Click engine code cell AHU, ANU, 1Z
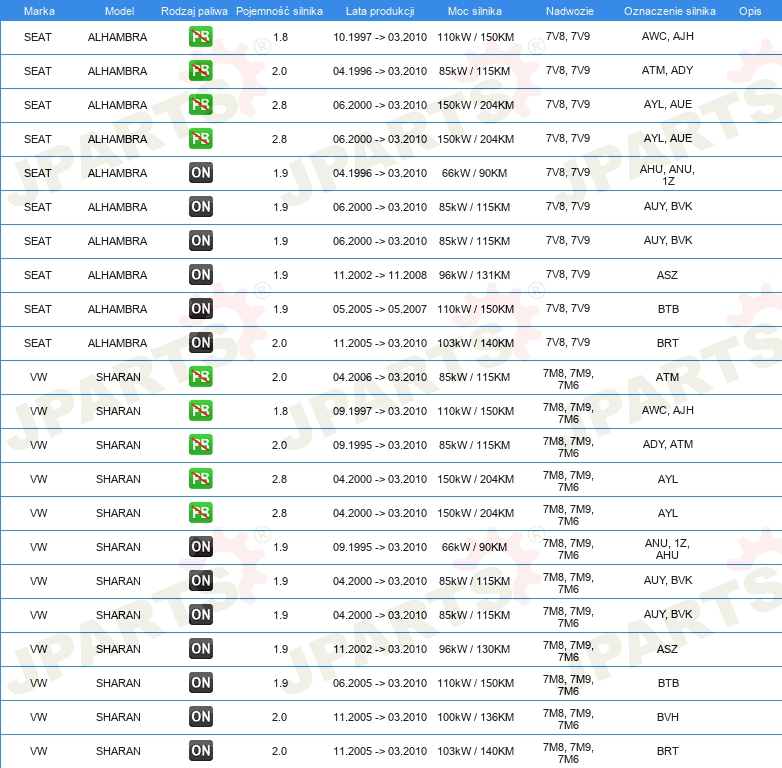The height and width of the screenshot is (768, 782). coord(668,175)
